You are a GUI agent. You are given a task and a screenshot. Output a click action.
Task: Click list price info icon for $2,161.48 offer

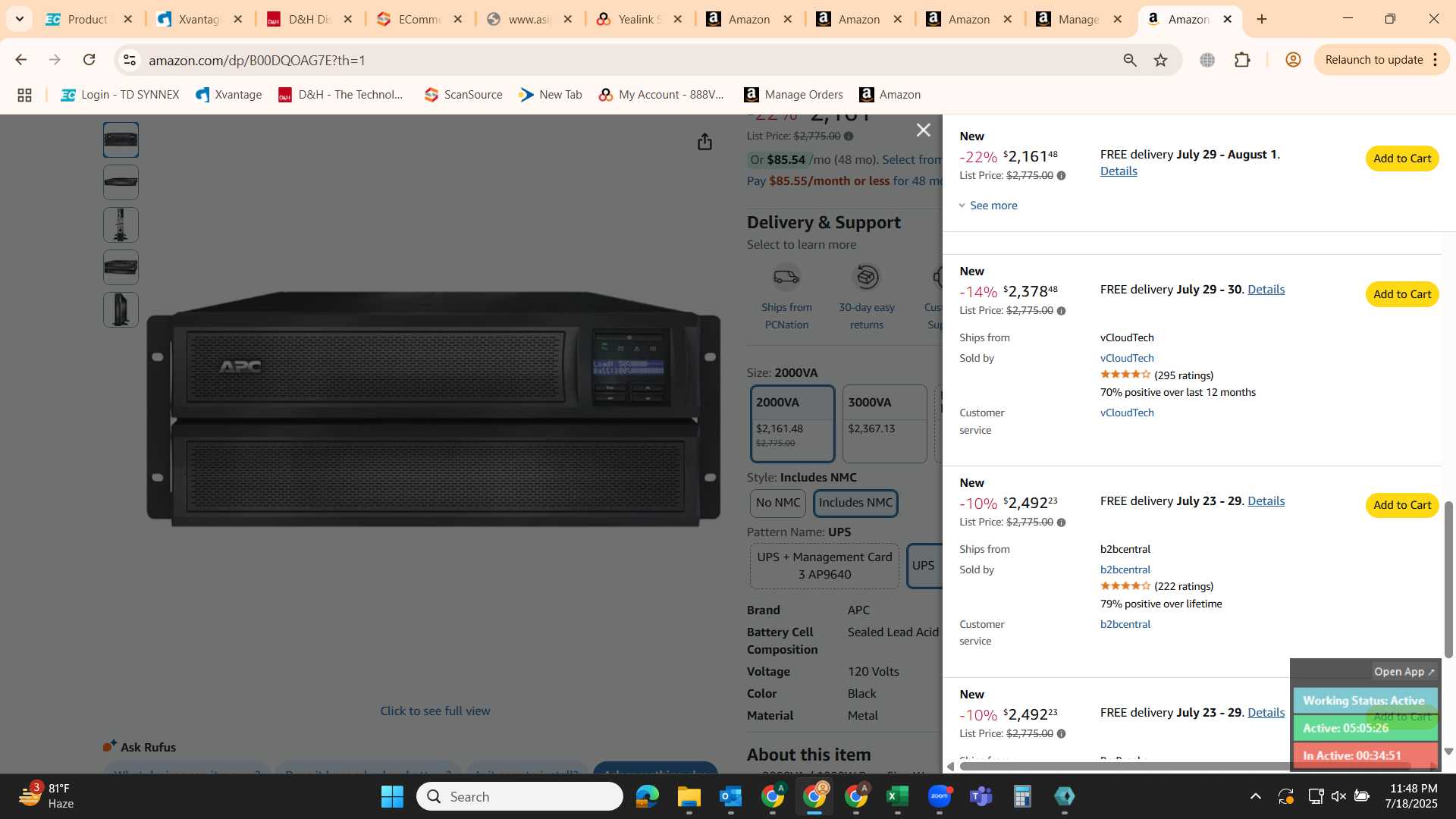point(1061,176)
